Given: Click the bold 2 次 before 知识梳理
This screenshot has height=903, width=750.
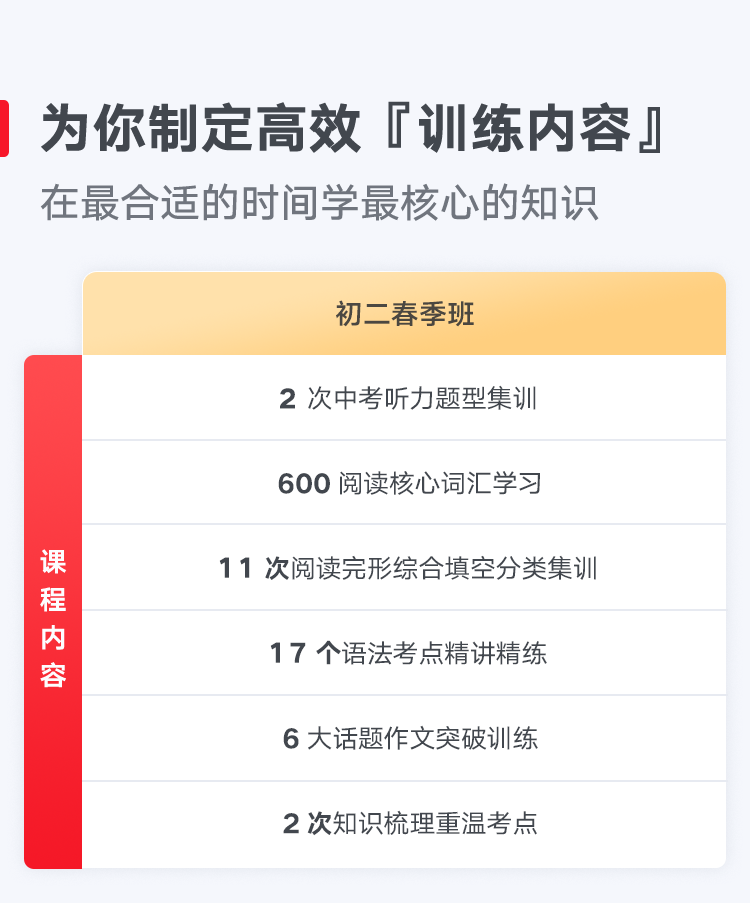Looking at the screenshot, I should click(306, 824).
